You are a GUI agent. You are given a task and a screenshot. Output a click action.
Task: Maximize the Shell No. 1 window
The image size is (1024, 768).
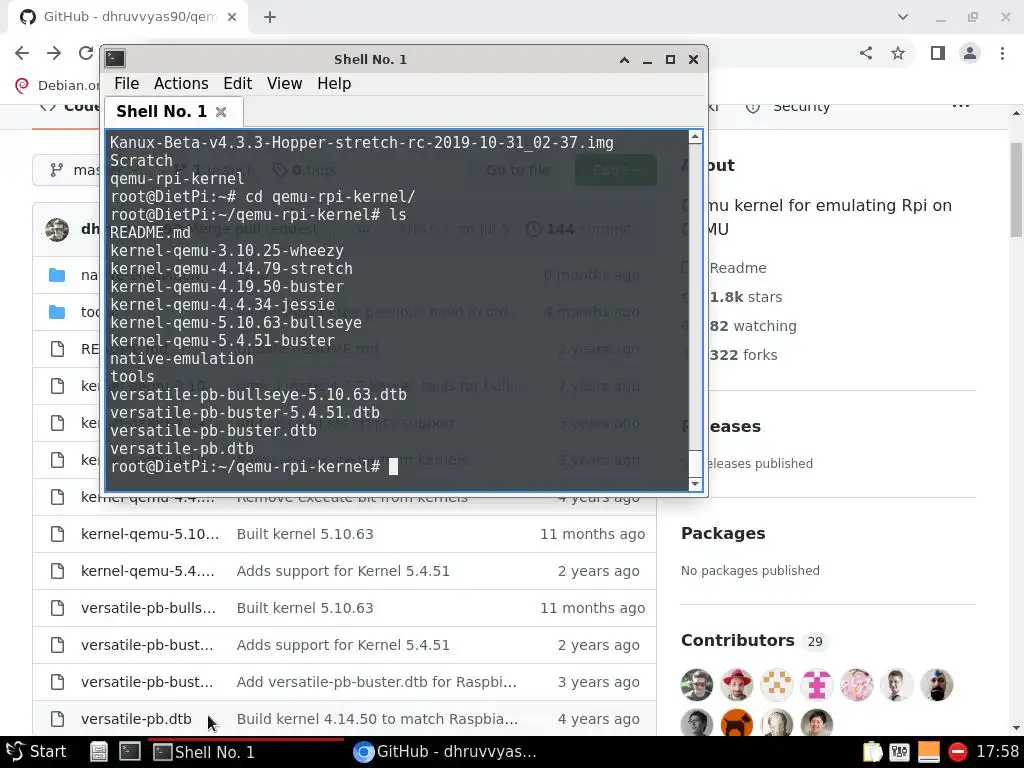point(670,59)
